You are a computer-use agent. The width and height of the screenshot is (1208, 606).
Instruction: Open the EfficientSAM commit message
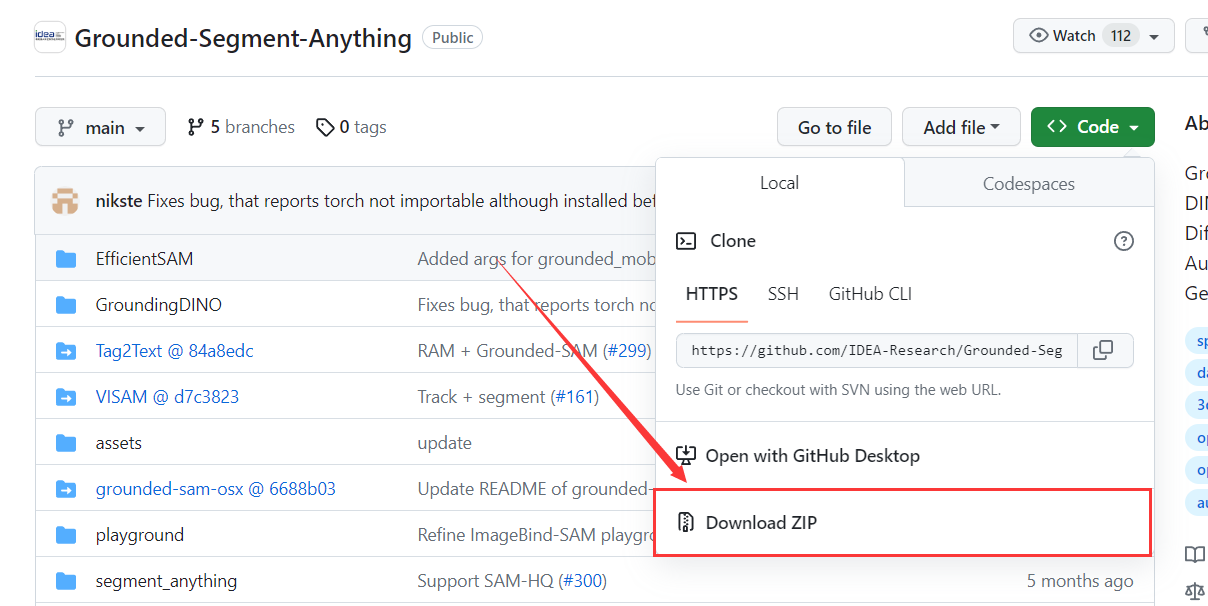click(536, 259)
